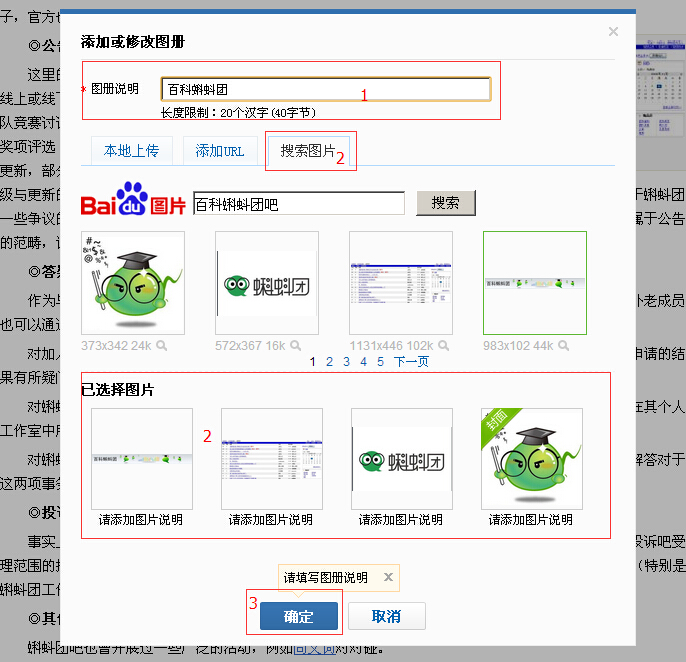686x662 pixels.
Task: Click the Baidu image search input box
Action: (298, 203)
